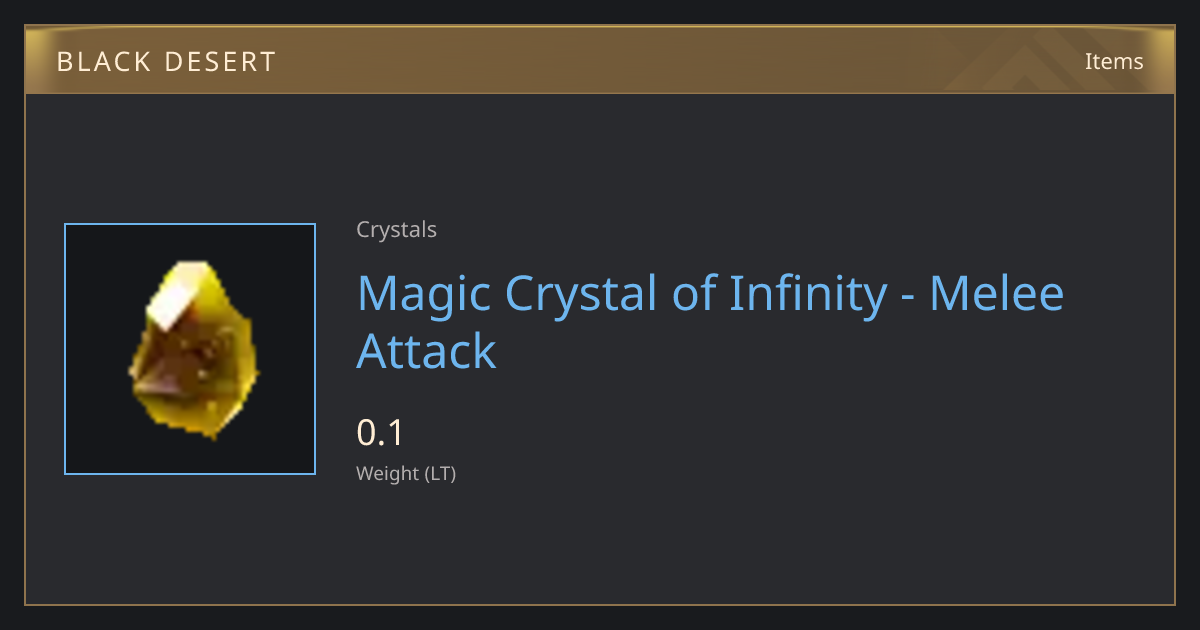Click the blue-bordered item thumbnail frame
Viewport: 1200px width, 630px height.
(190, 349)
